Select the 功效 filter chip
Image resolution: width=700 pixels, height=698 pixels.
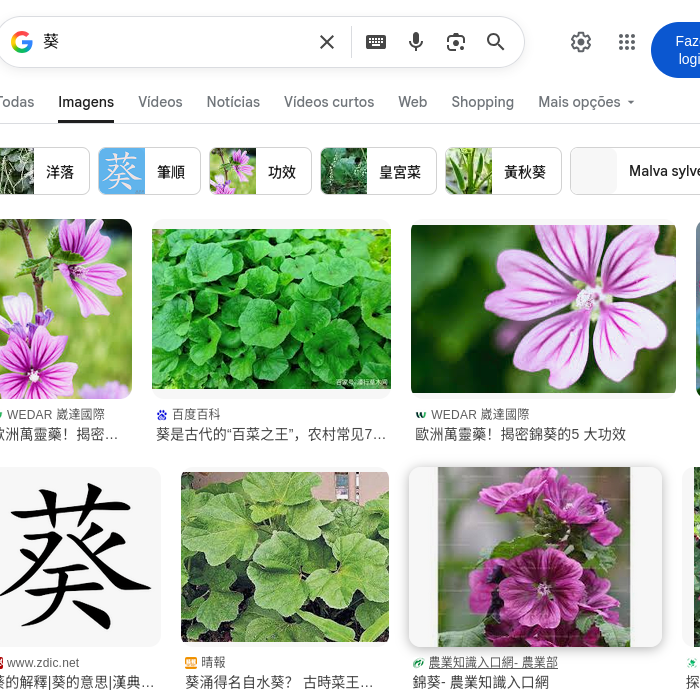(260, 171)
